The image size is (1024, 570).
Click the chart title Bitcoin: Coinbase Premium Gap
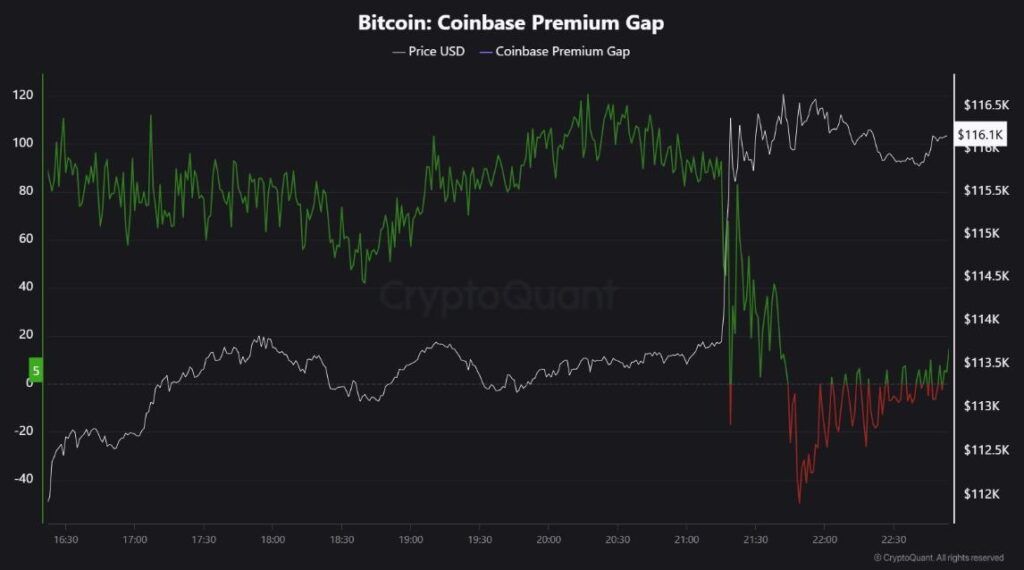[512, 23]
